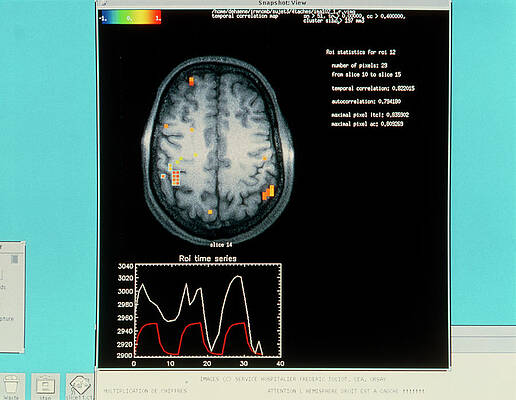
Task: Click the rainbow correlation color scale bar
Action: (x=131, y=17)
